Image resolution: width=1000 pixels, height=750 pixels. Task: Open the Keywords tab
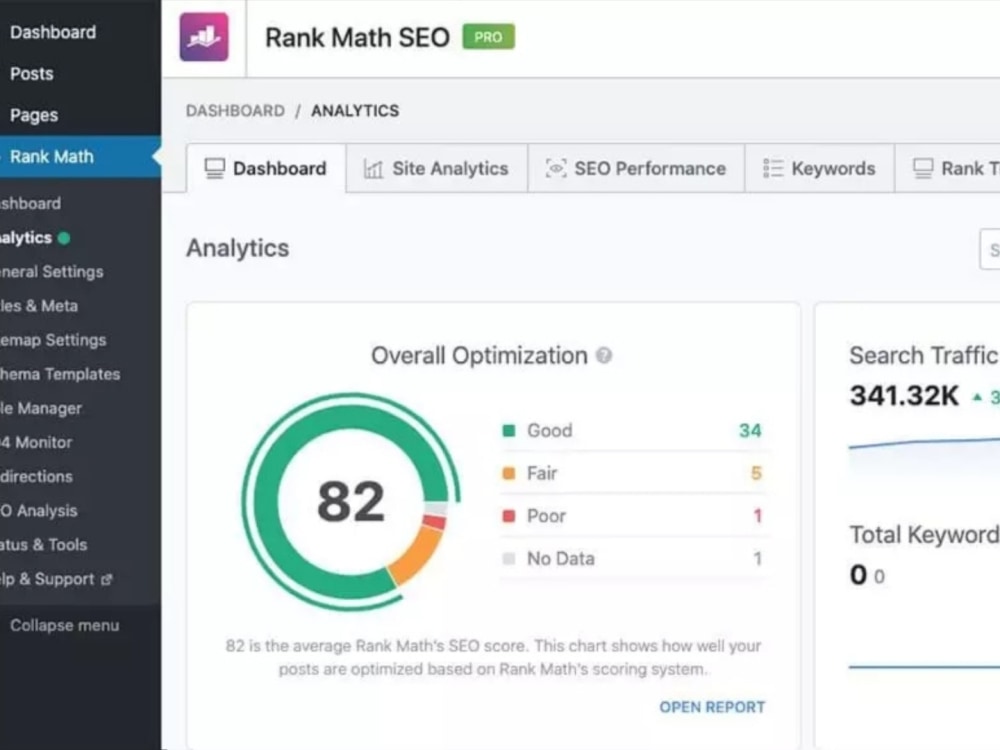coord(820,168)
